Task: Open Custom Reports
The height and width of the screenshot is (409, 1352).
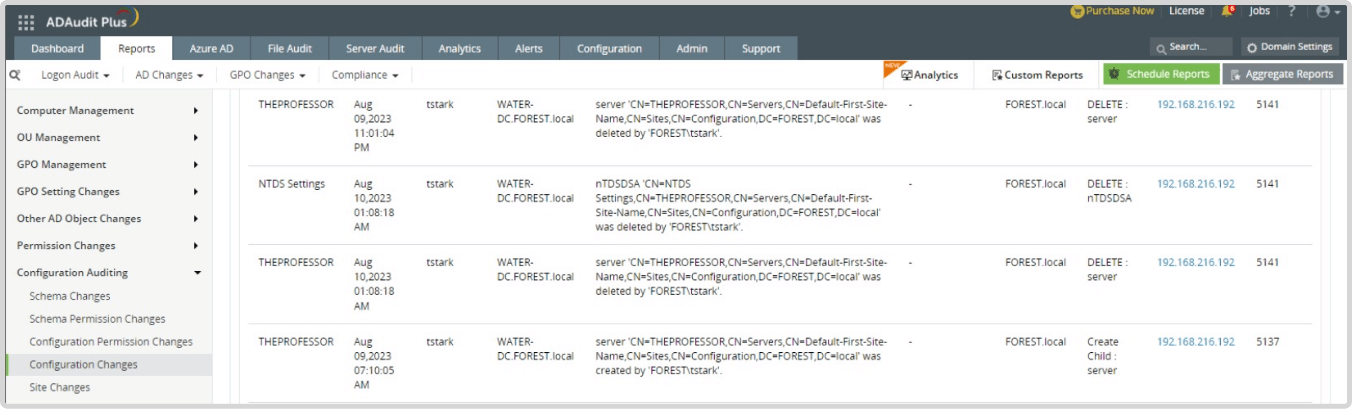Action: click(x=1037, y=75)
